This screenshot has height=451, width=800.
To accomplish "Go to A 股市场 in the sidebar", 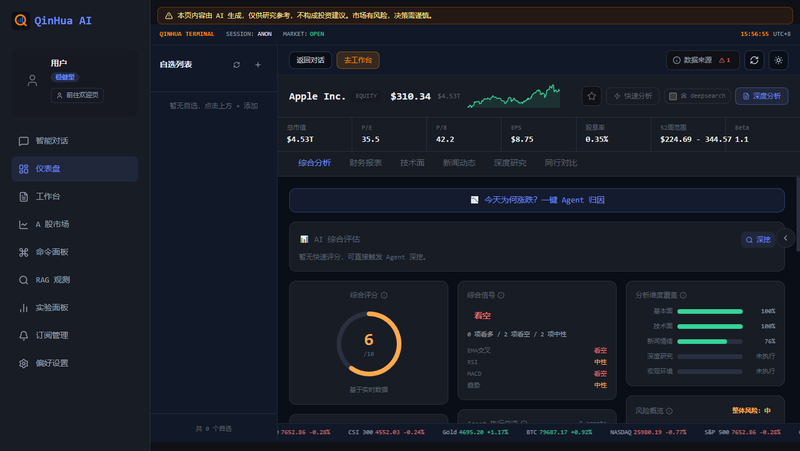I will pos(74,224).
